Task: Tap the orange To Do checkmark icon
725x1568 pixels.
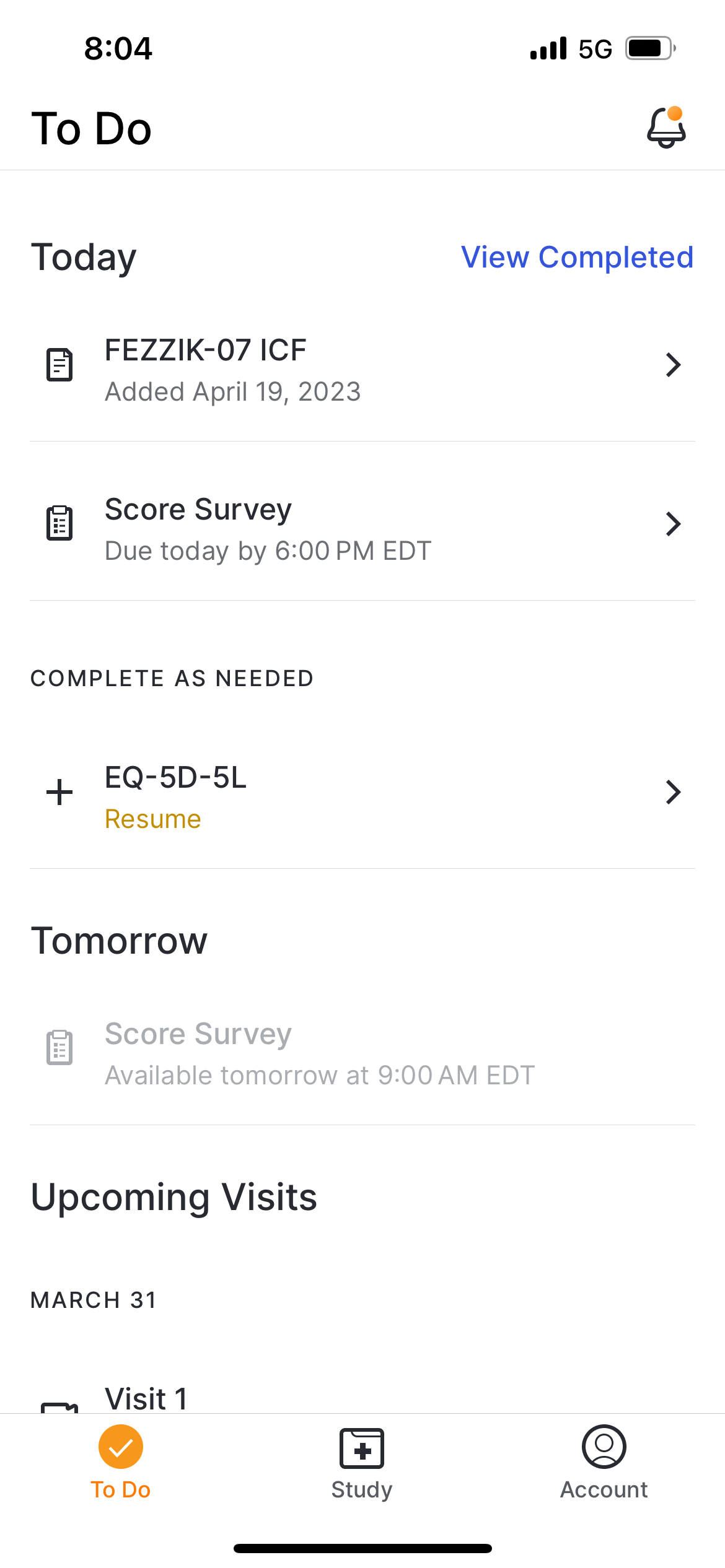Action: pos(121,1447)
